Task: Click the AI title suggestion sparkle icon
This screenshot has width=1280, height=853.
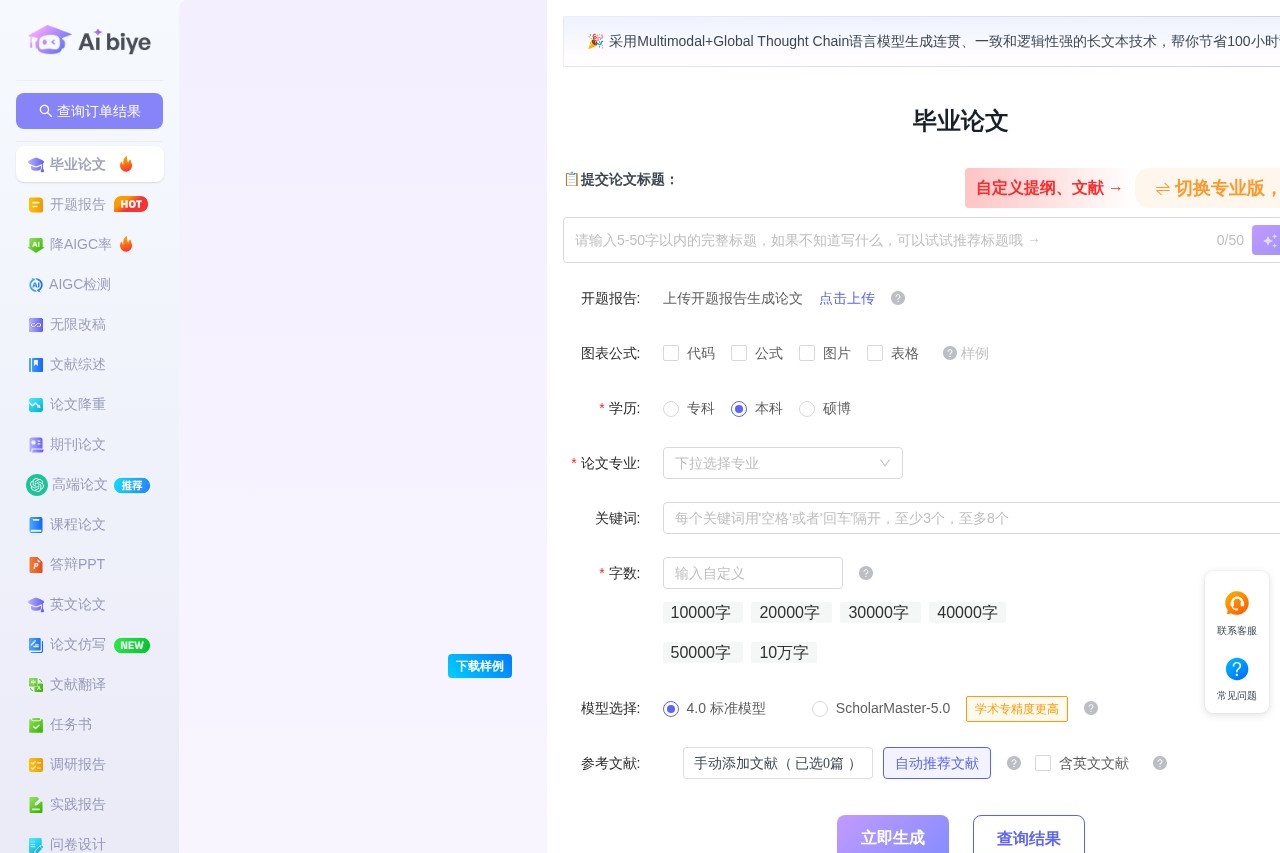Action: [1267, 240]
